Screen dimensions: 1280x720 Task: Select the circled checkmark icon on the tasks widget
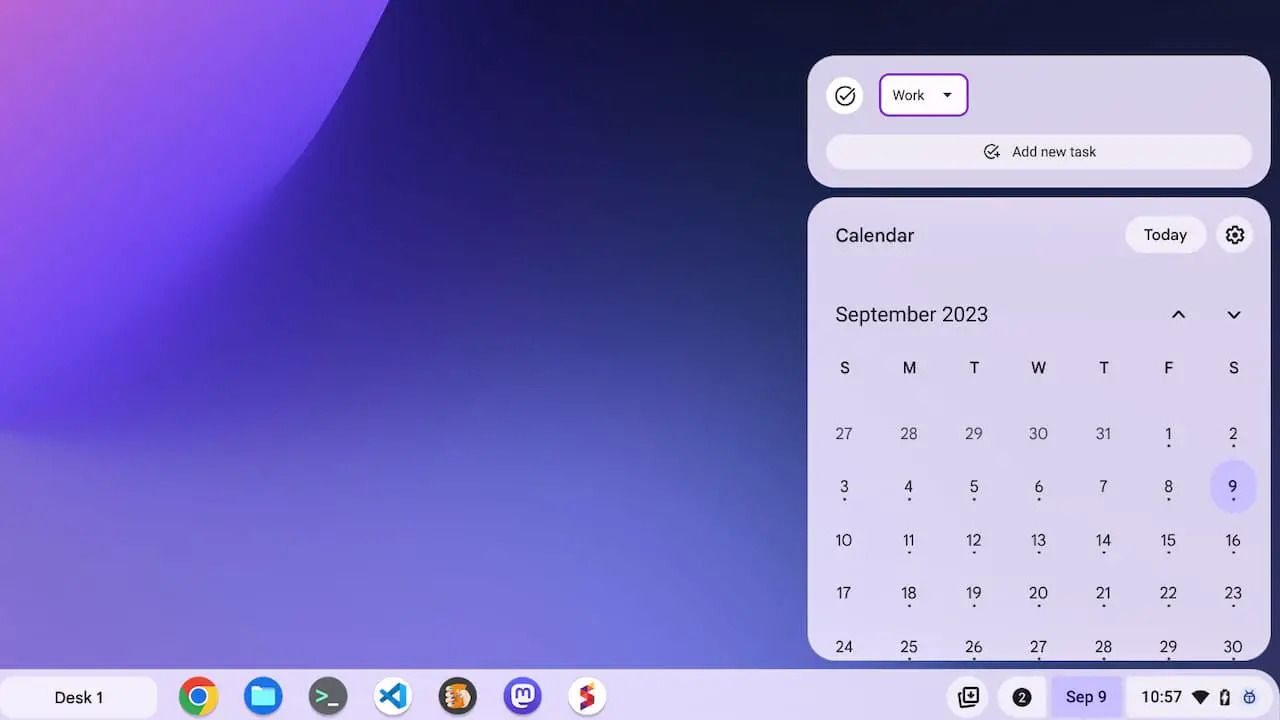coord(845,95)
